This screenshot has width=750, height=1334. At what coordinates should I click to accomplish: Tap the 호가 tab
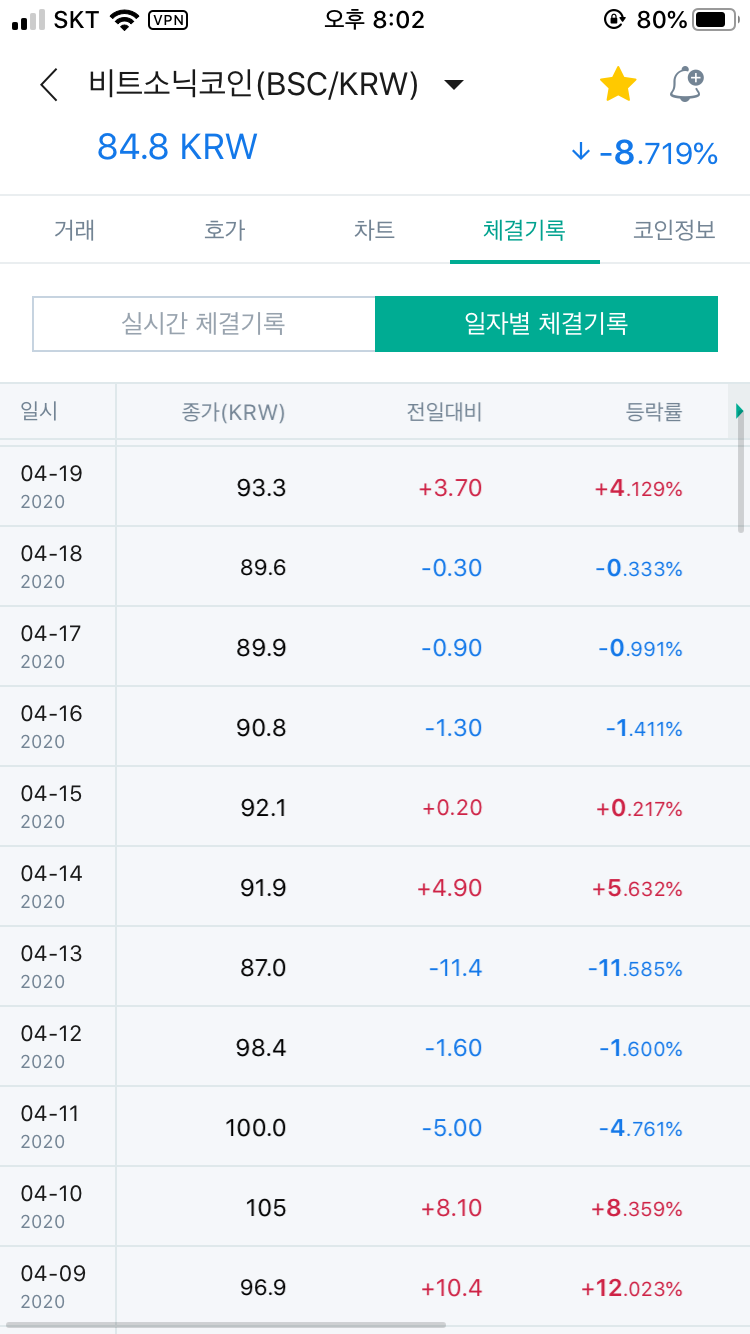(x=223, y=229)
